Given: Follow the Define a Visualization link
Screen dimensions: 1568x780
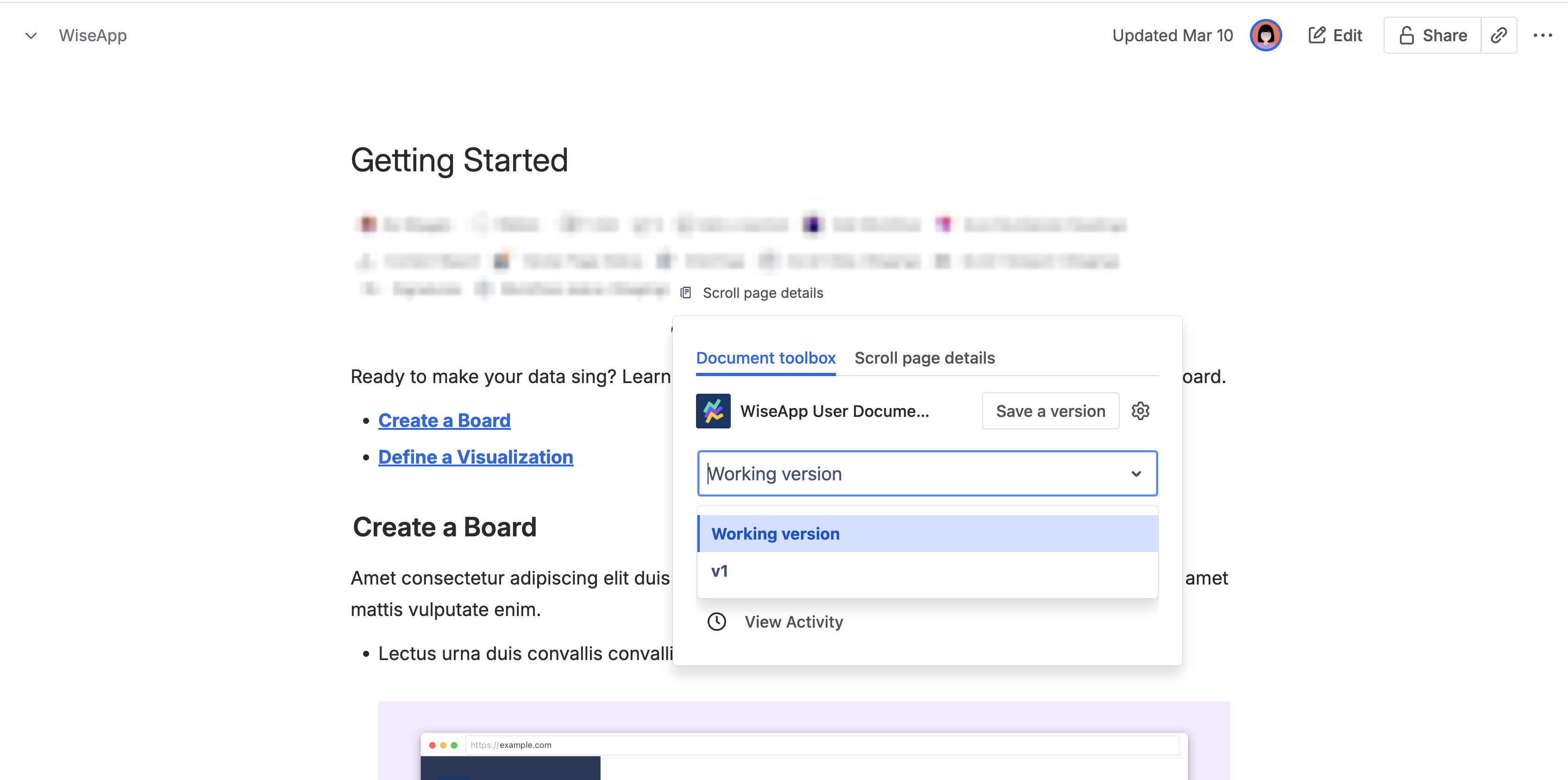Looking at the screenshot, I should click(476, 457).
